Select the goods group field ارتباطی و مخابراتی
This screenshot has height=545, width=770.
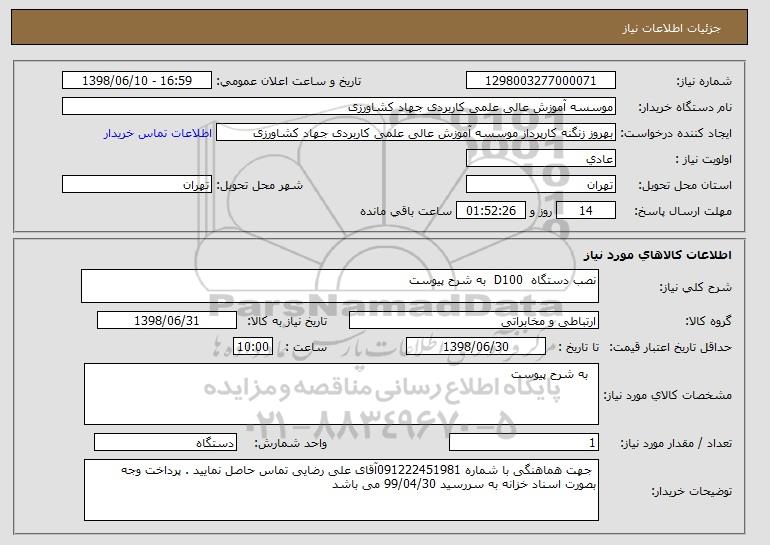[x=474, y=321]
